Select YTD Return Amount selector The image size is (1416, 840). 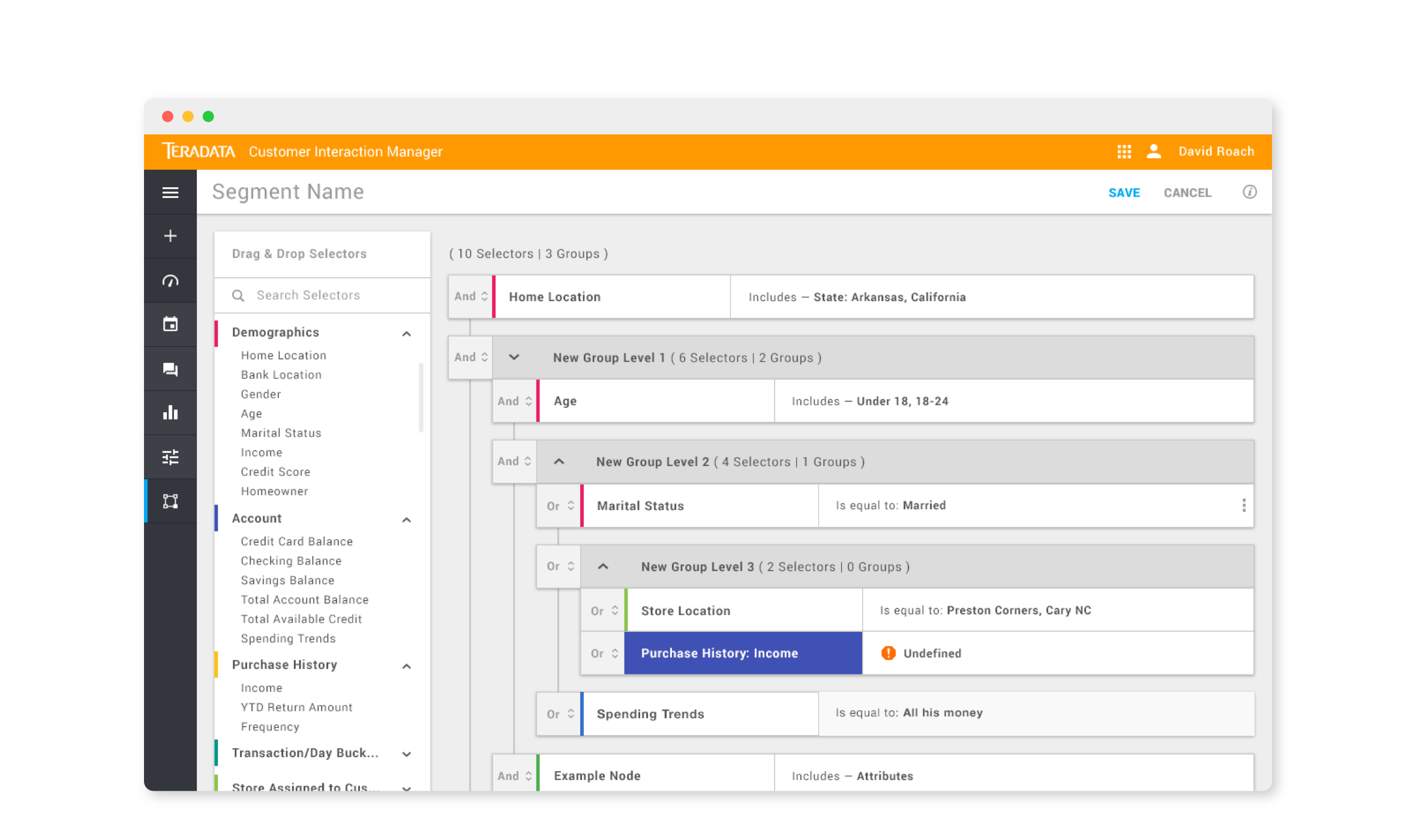(x=296, y=707)
